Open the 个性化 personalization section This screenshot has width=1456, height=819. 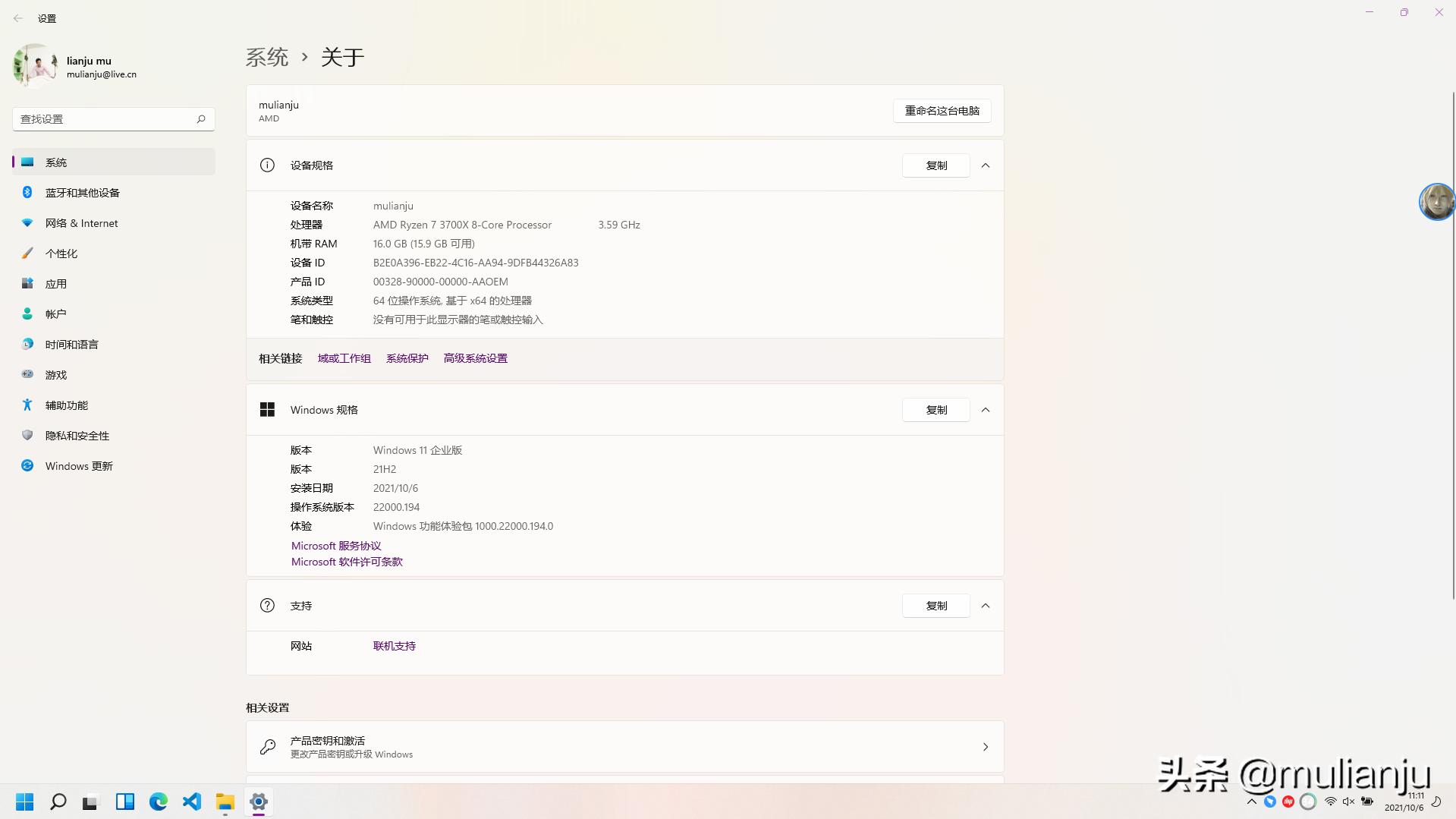click(61, 253)
